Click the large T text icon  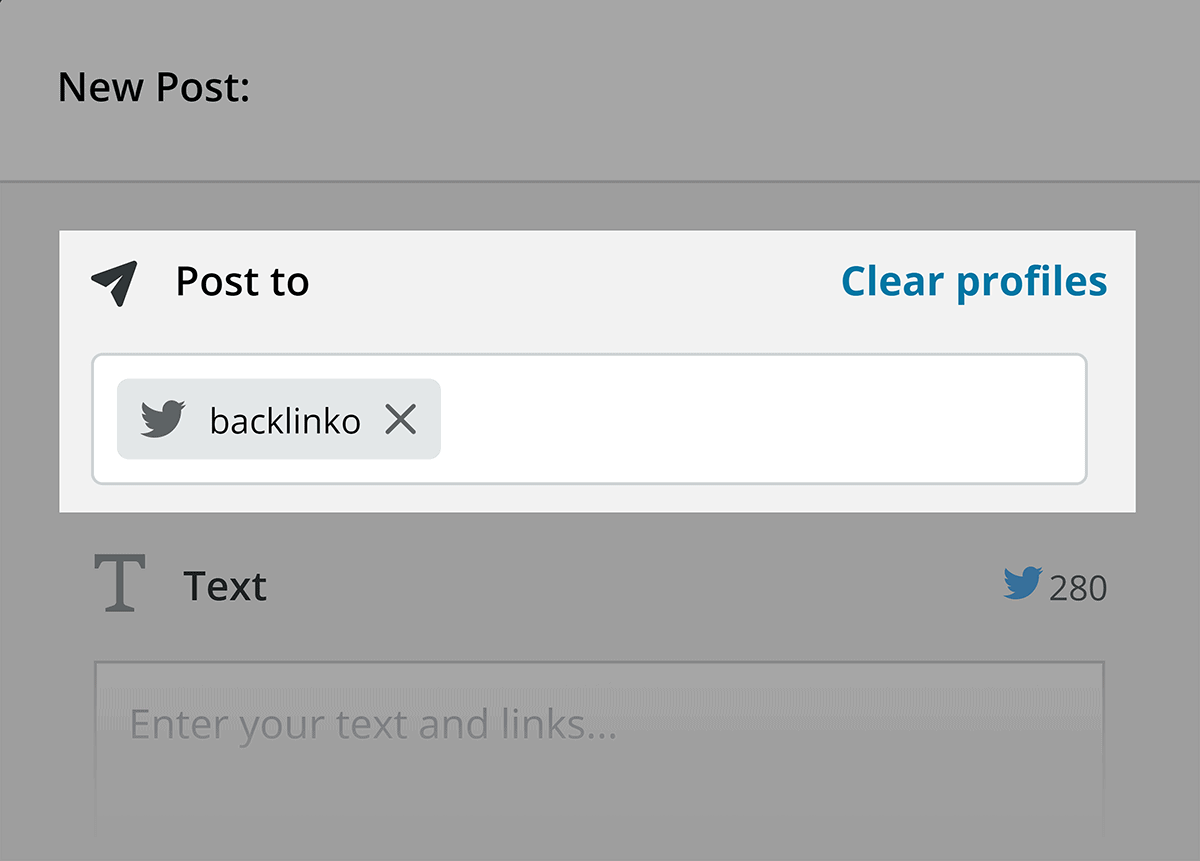(x=120, y=582)
